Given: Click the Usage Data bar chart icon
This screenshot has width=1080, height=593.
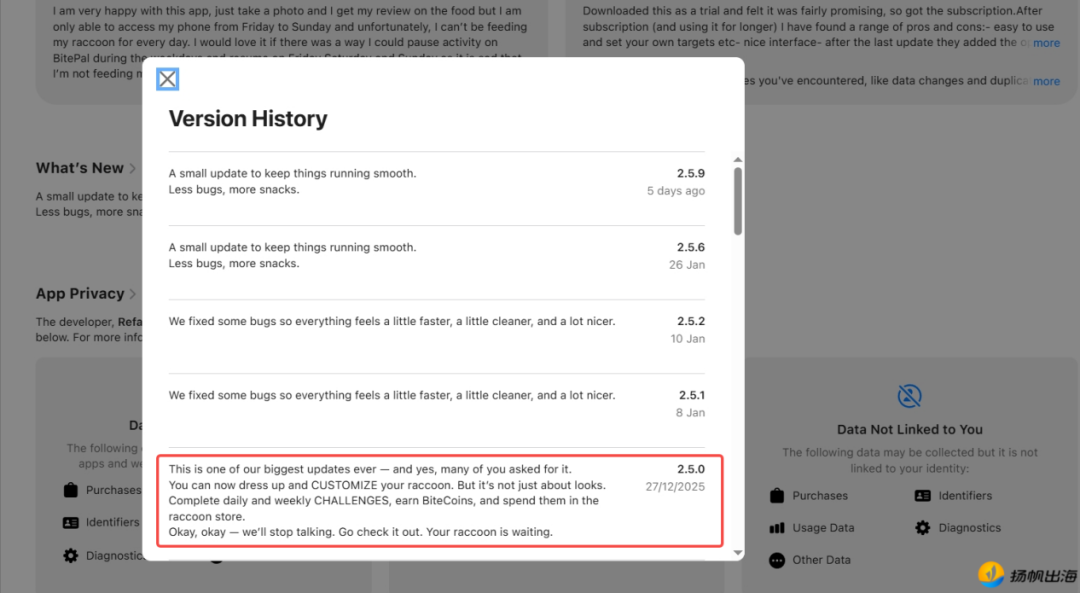Looking at the screenshot, I should point(777,528).
